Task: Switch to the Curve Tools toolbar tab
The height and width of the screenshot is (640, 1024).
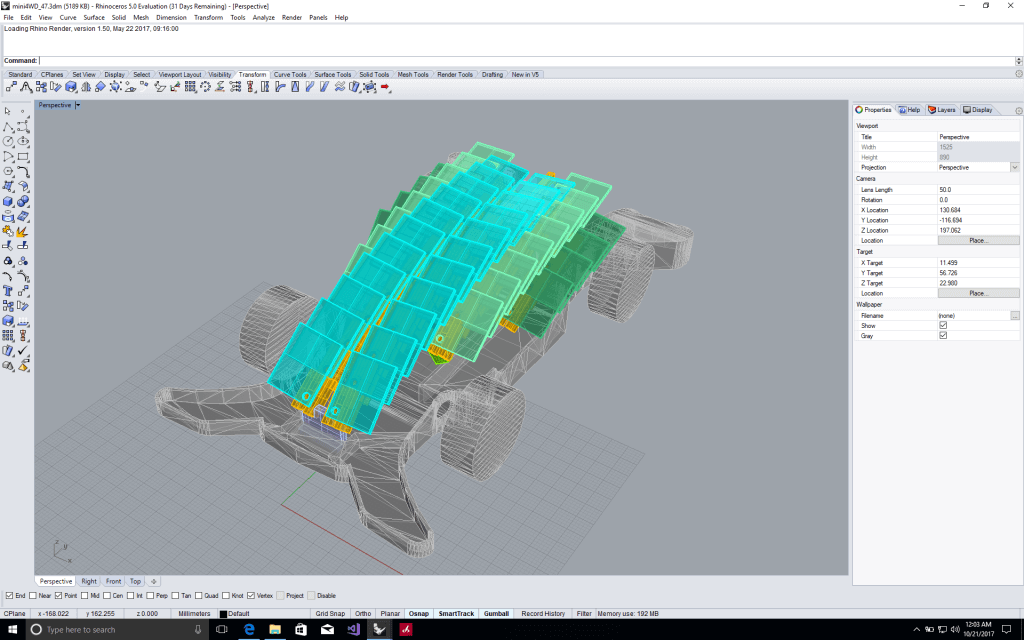Action: 289,74
